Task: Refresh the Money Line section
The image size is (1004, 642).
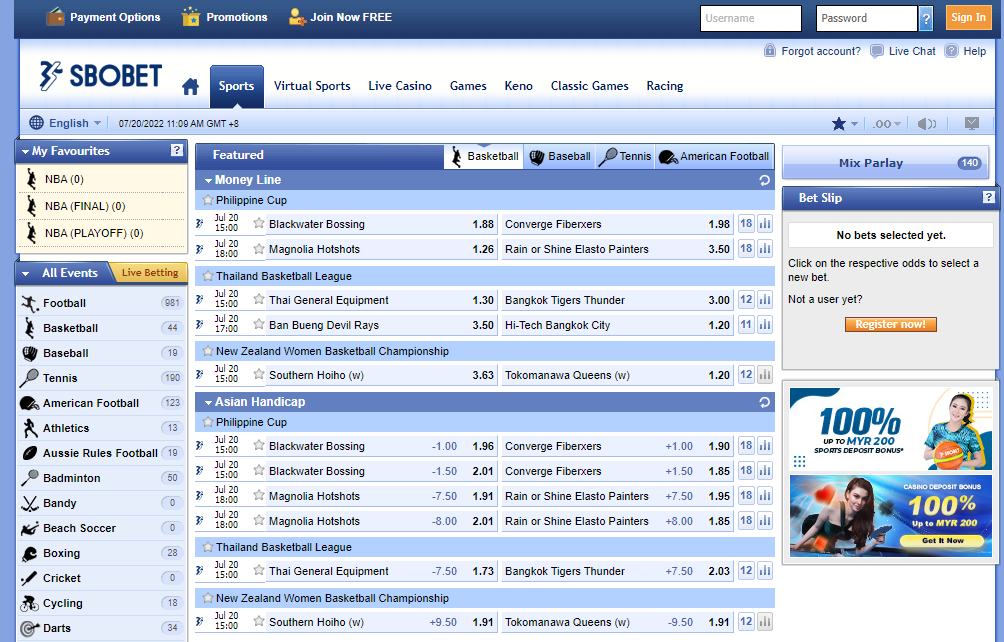Action: 764,180
